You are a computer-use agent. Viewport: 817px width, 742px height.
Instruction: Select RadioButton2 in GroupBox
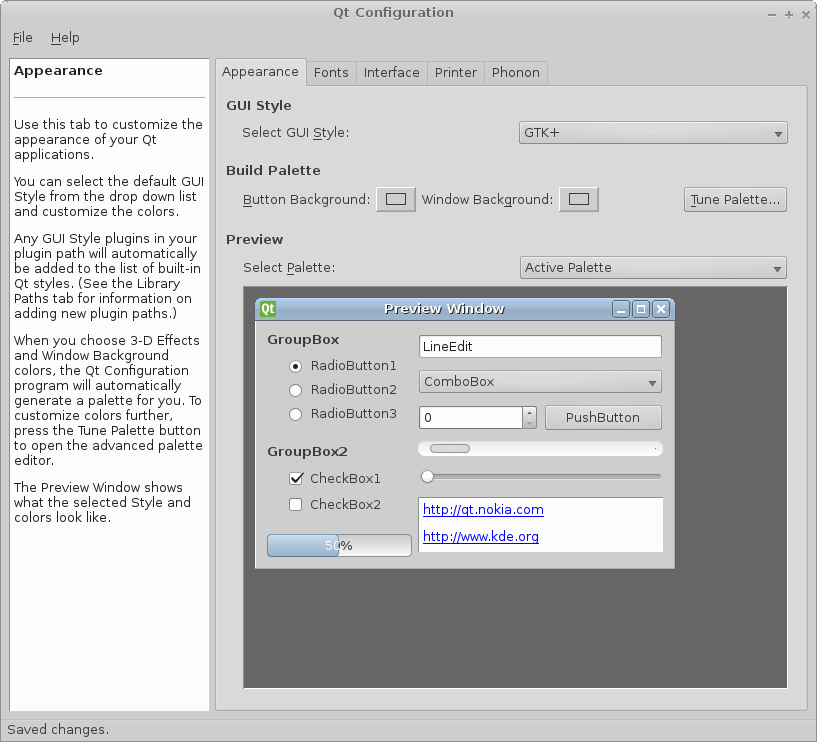click(x=295, y=390)
